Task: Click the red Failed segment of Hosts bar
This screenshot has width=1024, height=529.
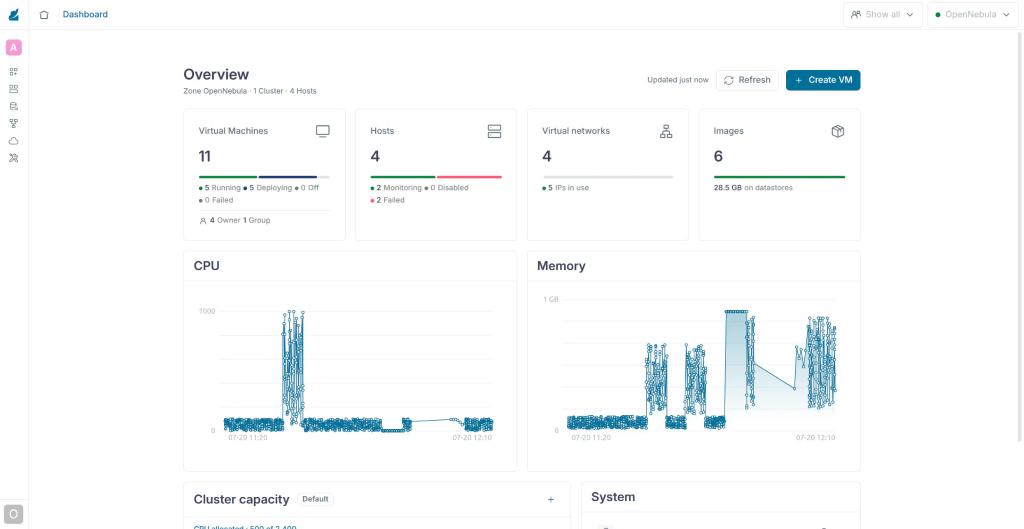Action: [x=469, y=177]
